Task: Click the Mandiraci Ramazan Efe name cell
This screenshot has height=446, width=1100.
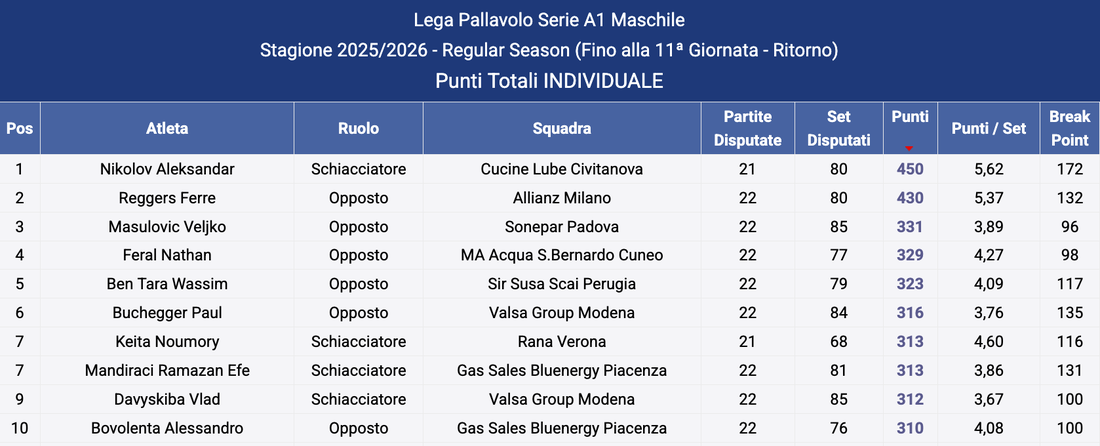Action: (167, 371)
